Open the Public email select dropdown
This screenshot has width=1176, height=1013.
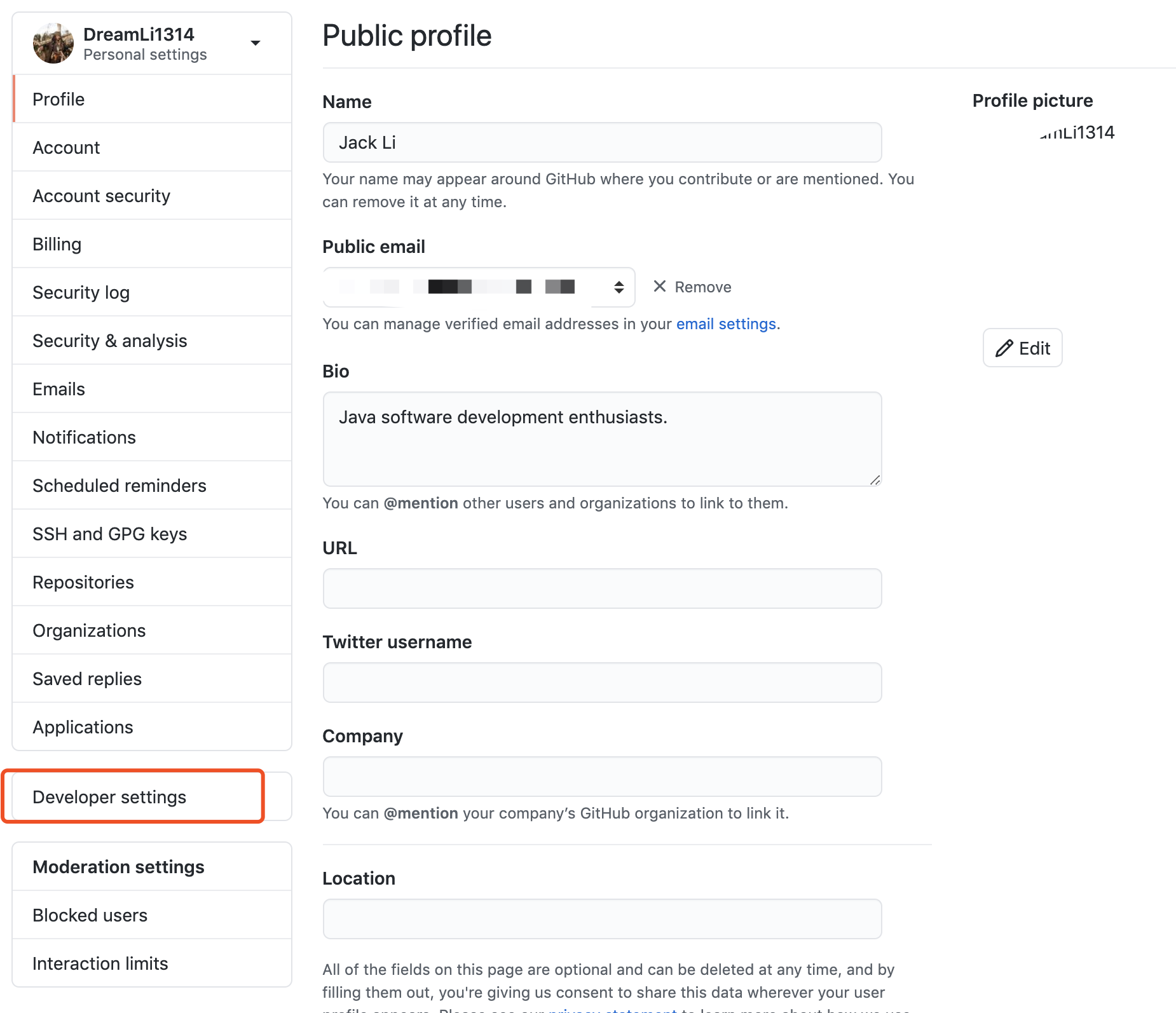pyautogui.click(x=479, y=287)
